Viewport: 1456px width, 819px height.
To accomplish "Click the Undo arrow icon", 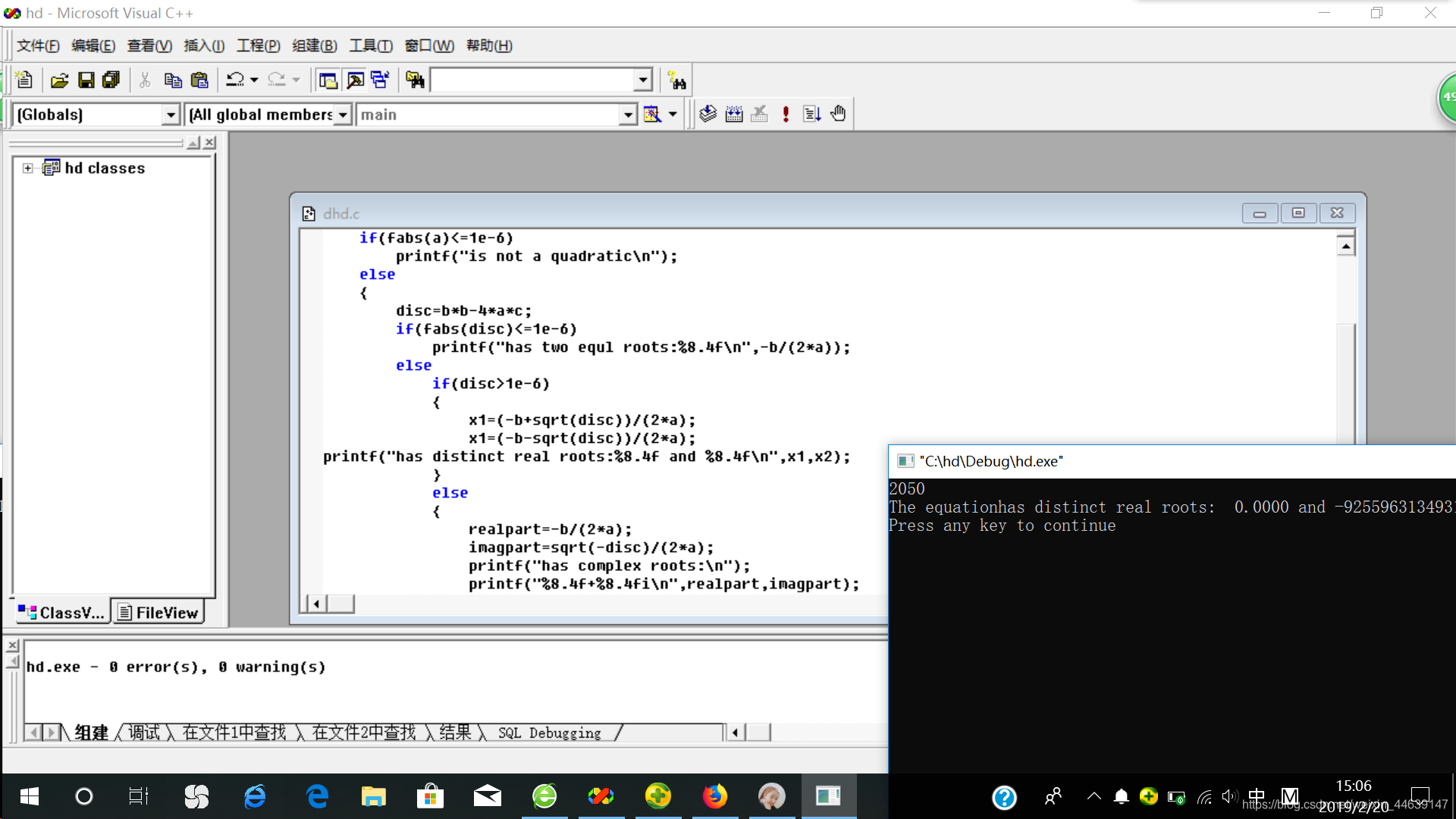I will click(x=235, y=80).
